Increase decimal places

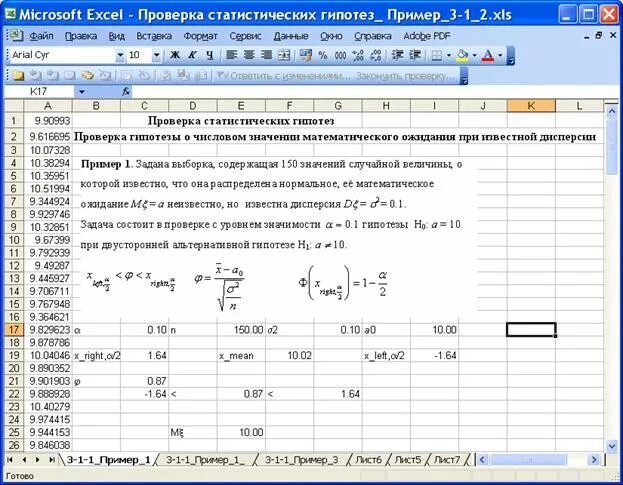click(358, 55)
